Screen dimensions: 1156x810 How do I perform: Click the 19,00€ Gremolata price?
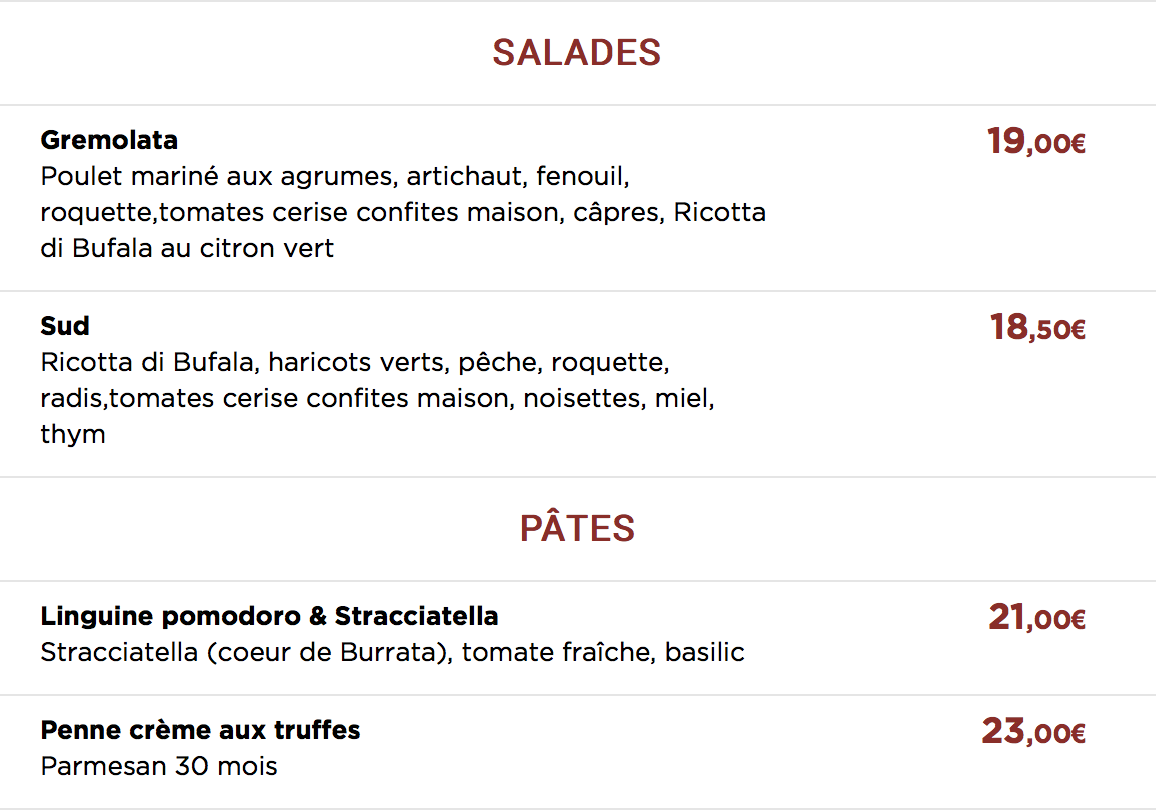tap(1036, 142)
